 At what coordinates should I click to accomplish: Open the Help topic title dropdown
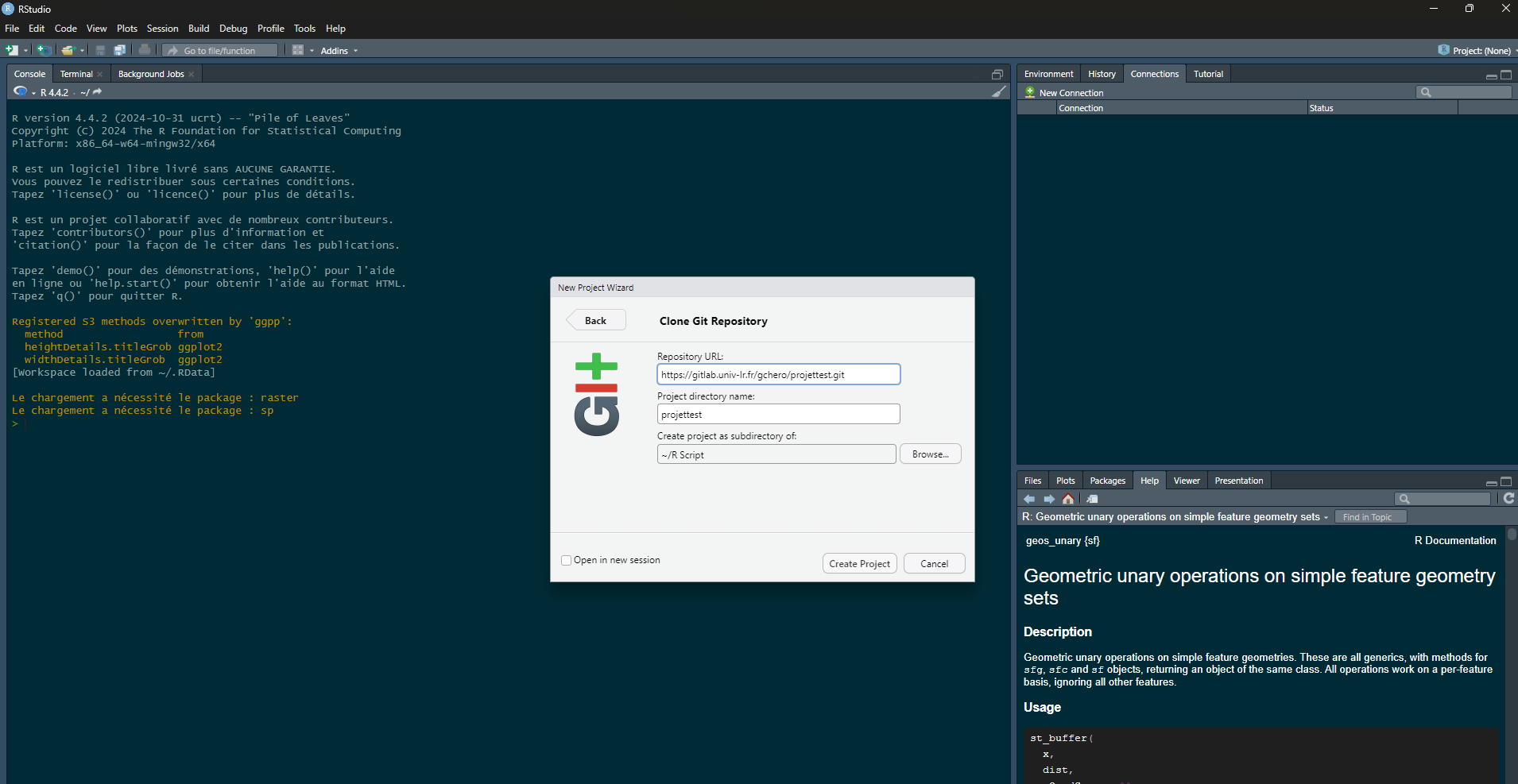coord(1326,517)
